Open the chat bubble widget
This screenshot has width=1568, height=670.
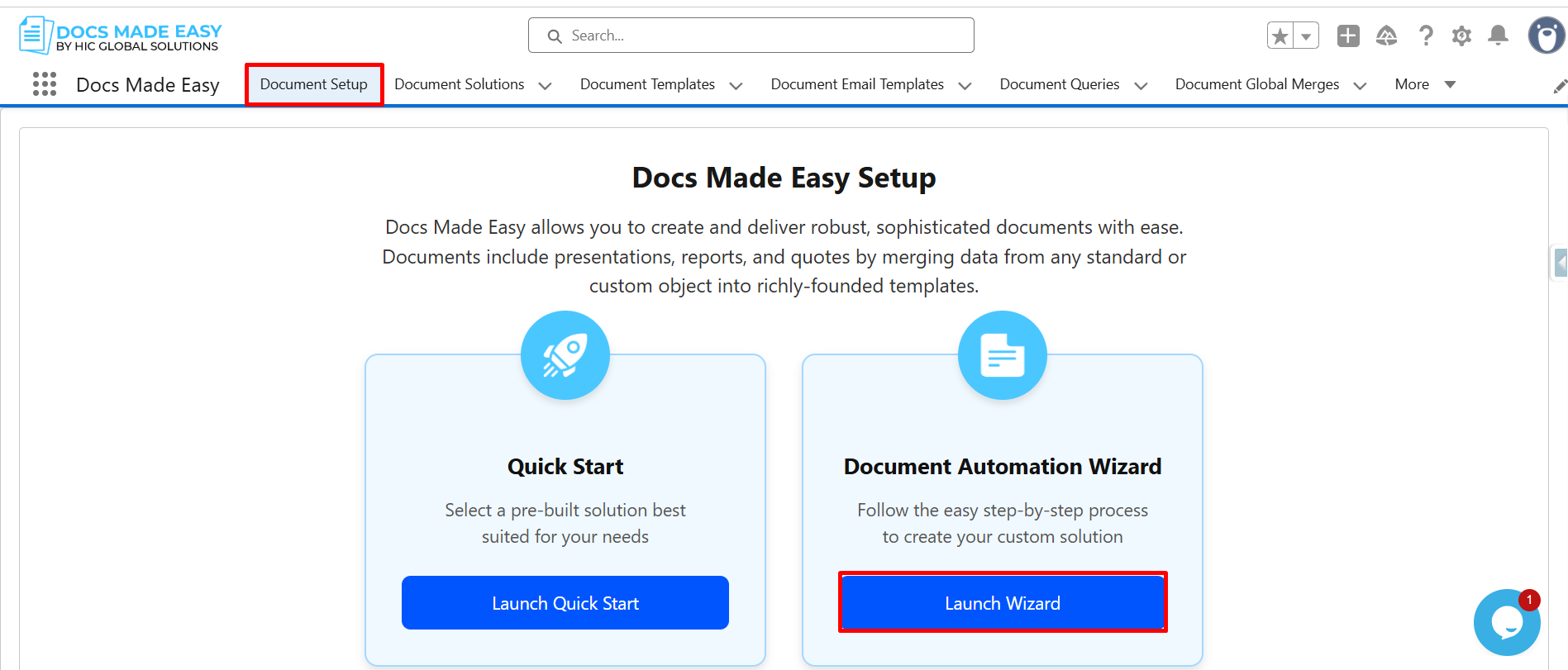coord(1507,622)
